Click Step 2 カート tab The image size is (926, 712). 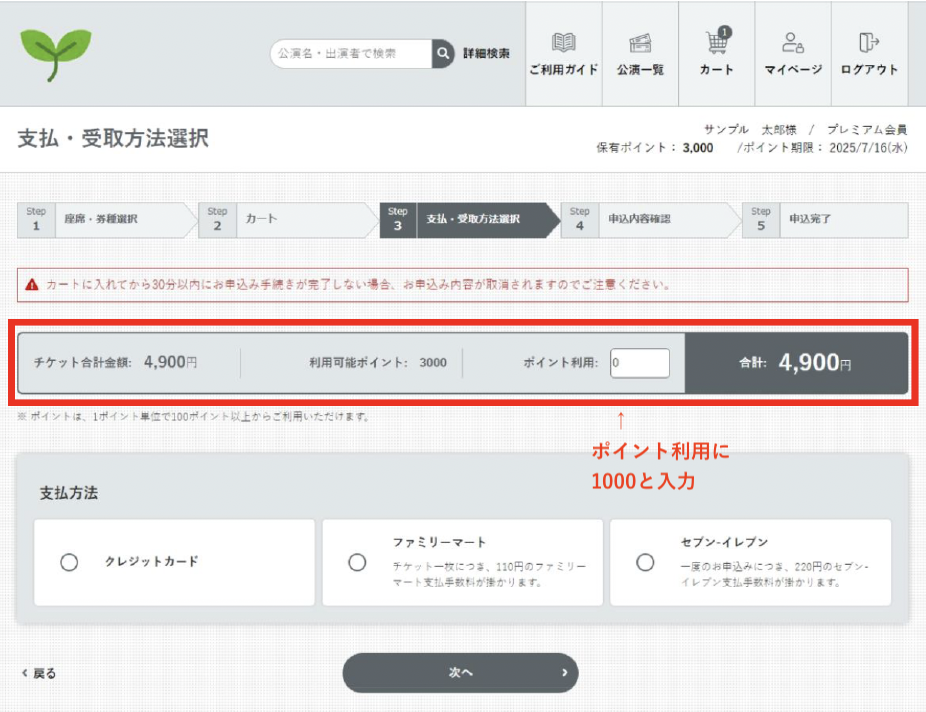[x=280, y=220]
